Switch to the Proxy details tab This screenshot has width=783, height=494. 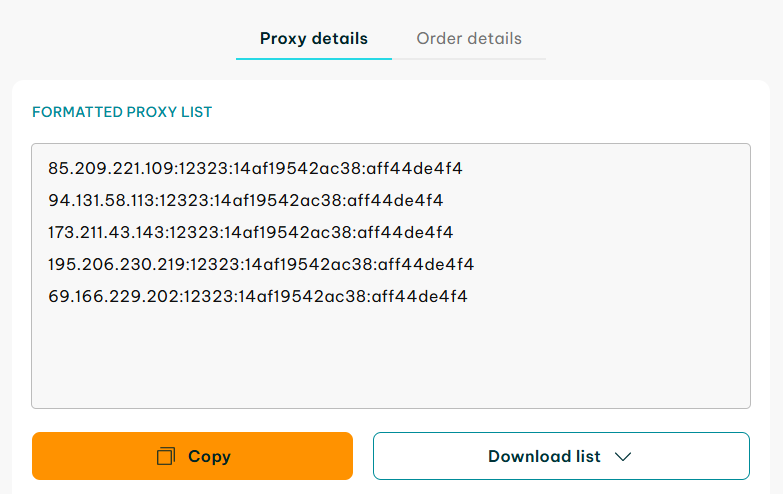314,38
